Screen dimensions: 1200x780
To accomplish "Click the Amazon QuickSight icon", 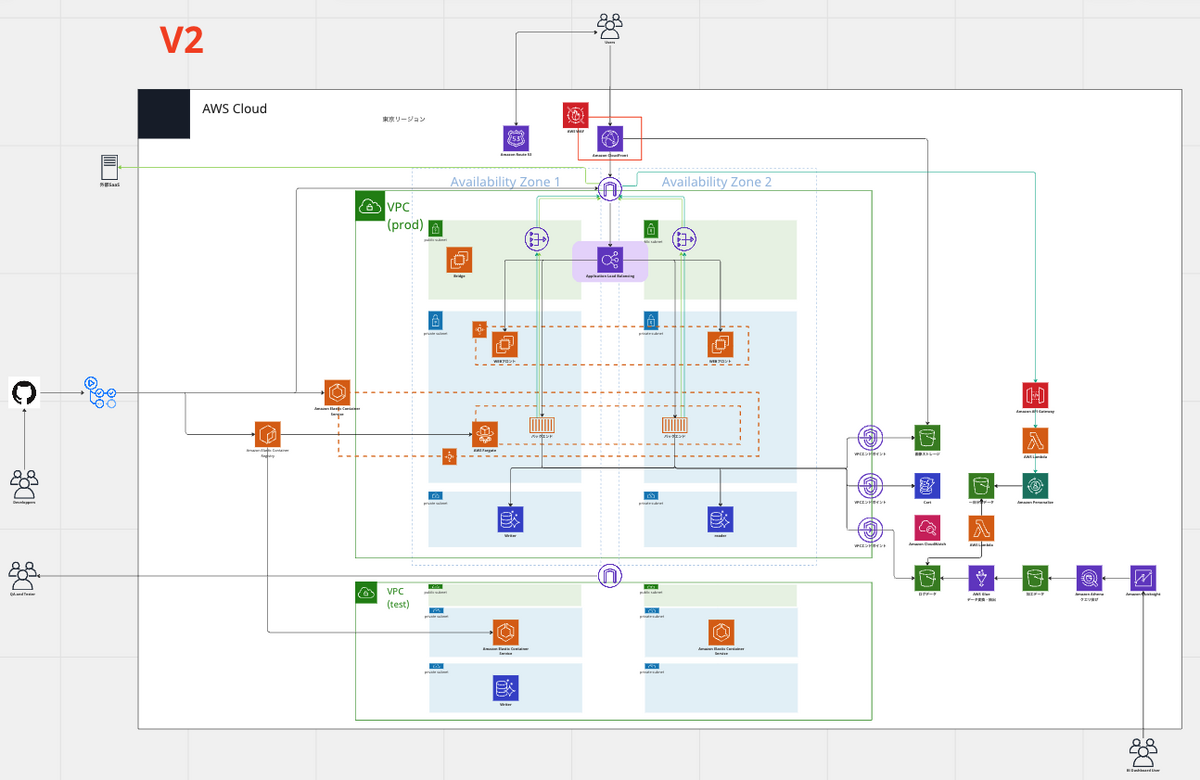I will click(x=1143, y=578).
